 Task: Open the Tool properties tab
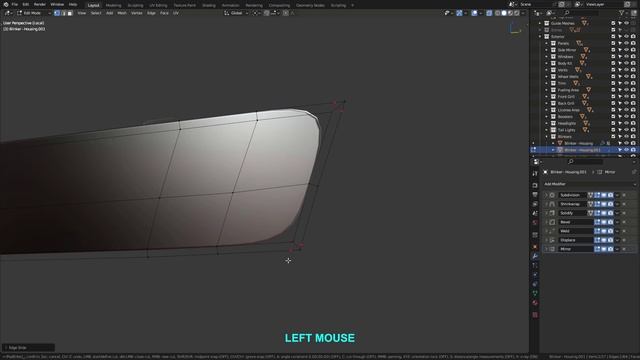(535, 173)
